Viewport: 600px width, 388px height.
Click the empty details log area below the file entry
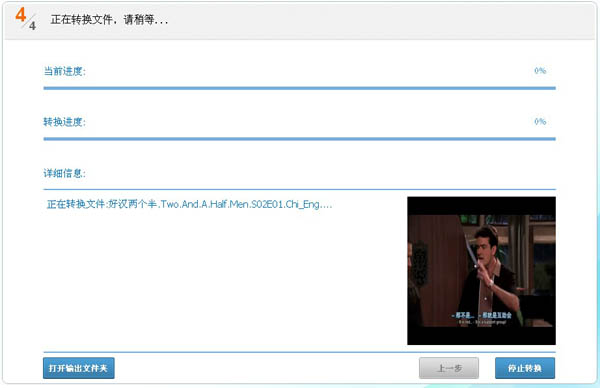(225, 279)
